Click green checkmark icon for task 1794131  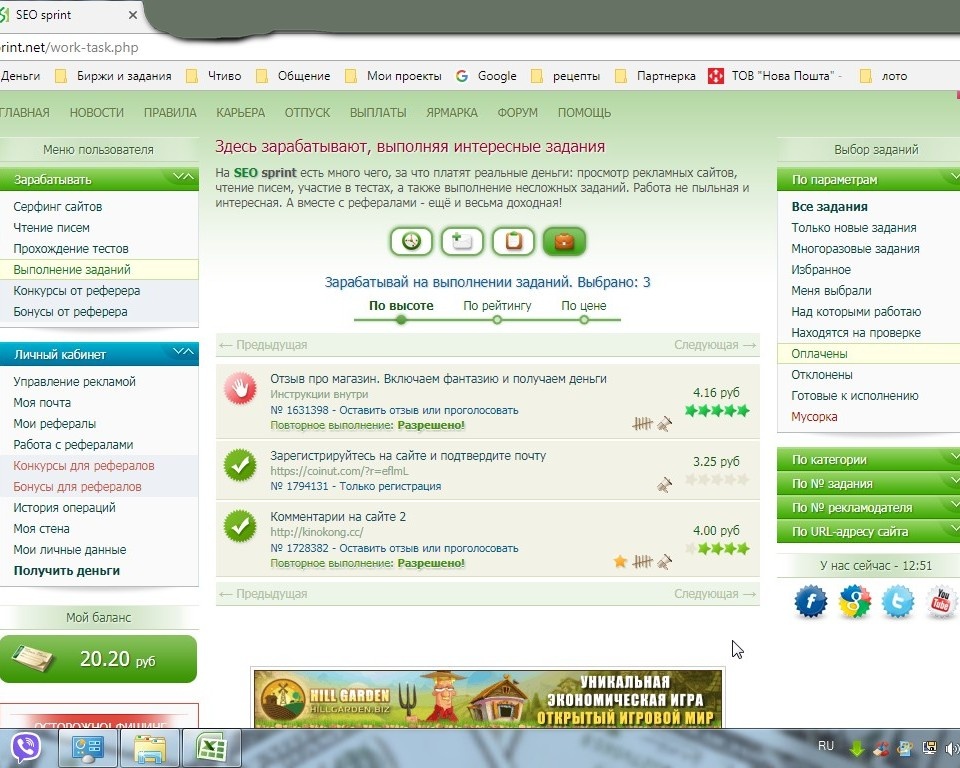click(241, 465)
